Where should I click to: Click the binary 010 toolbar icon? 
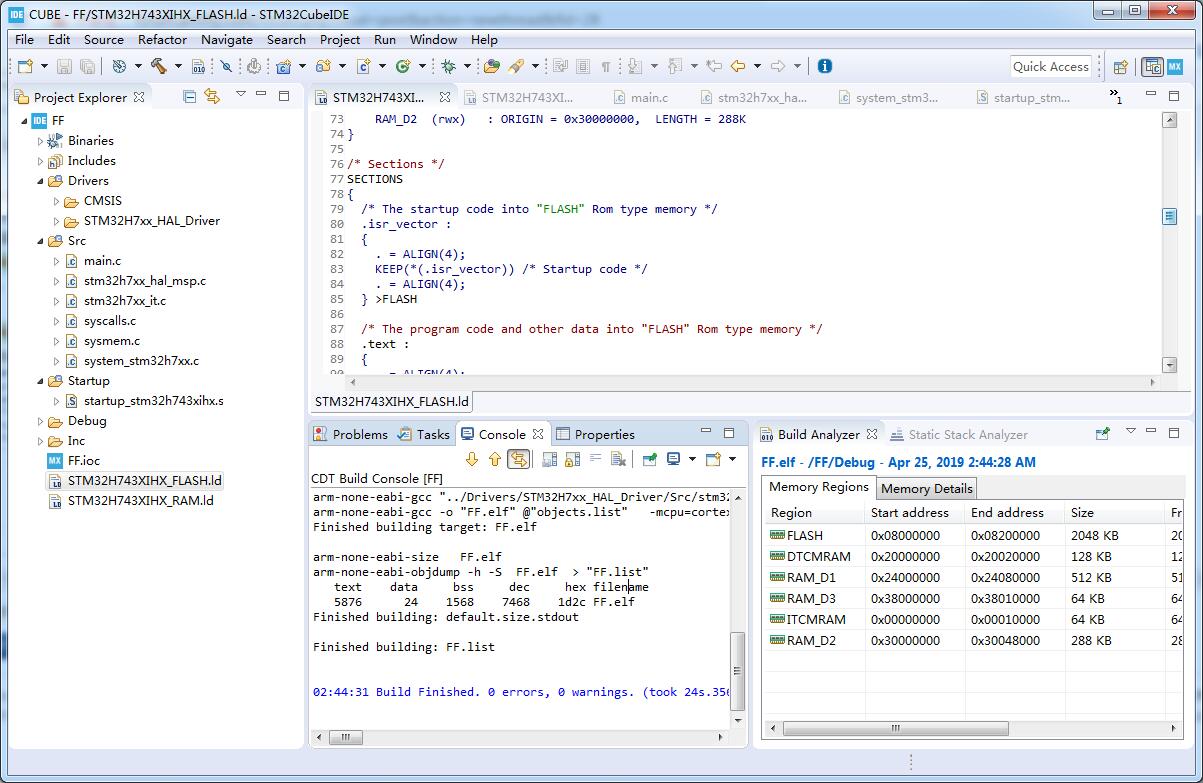click(x=198, y=66)
